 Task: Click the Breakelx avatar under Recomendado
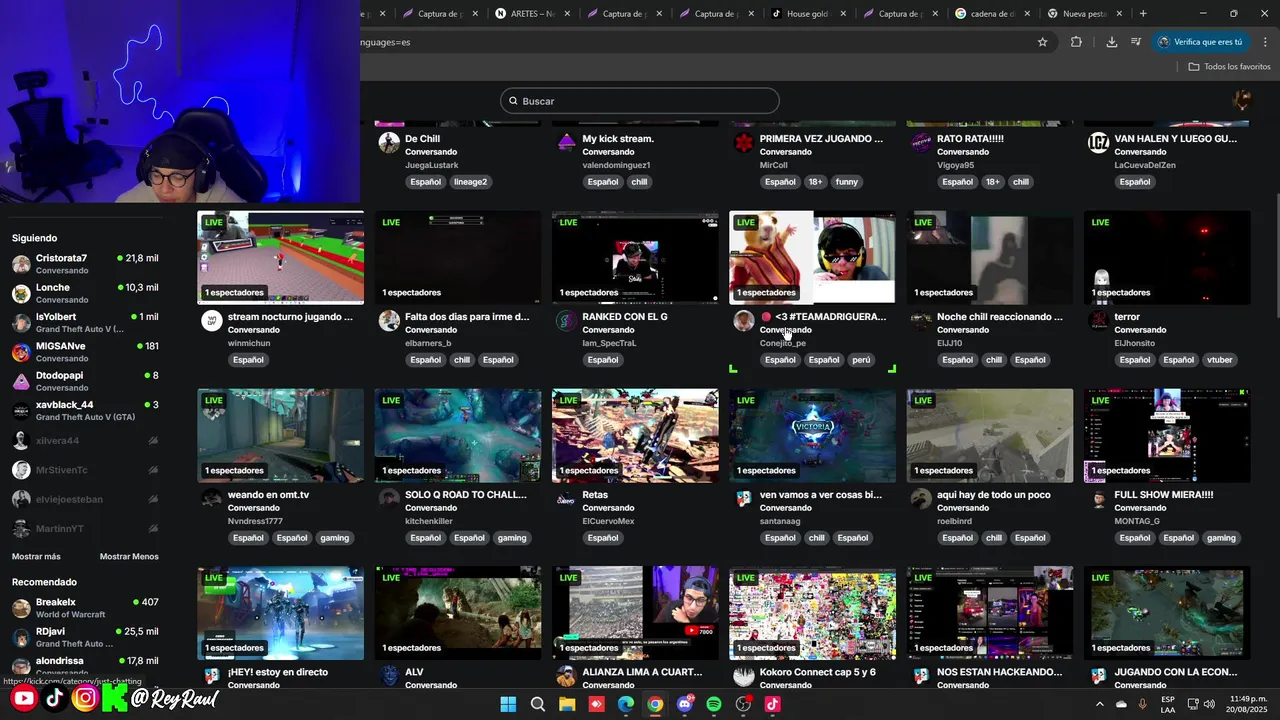point(21,608)
